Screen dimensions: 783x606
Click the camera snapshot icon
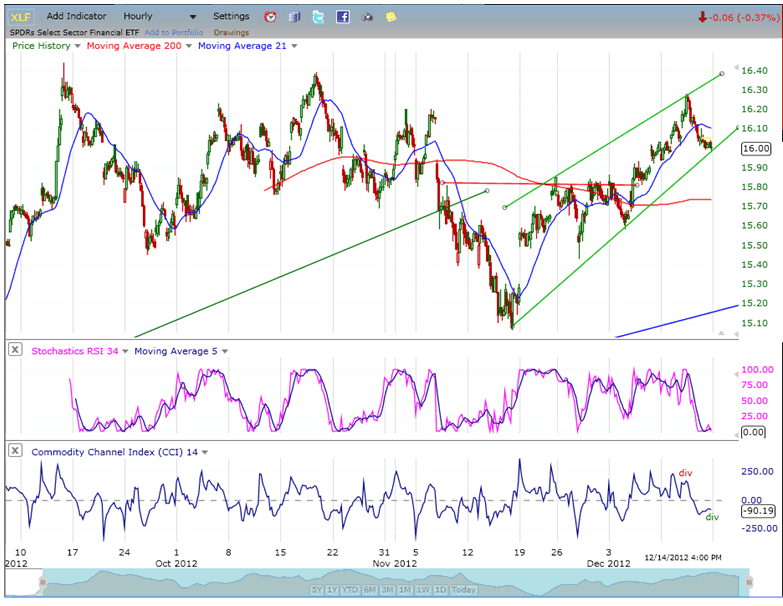[x=367, y=17]
